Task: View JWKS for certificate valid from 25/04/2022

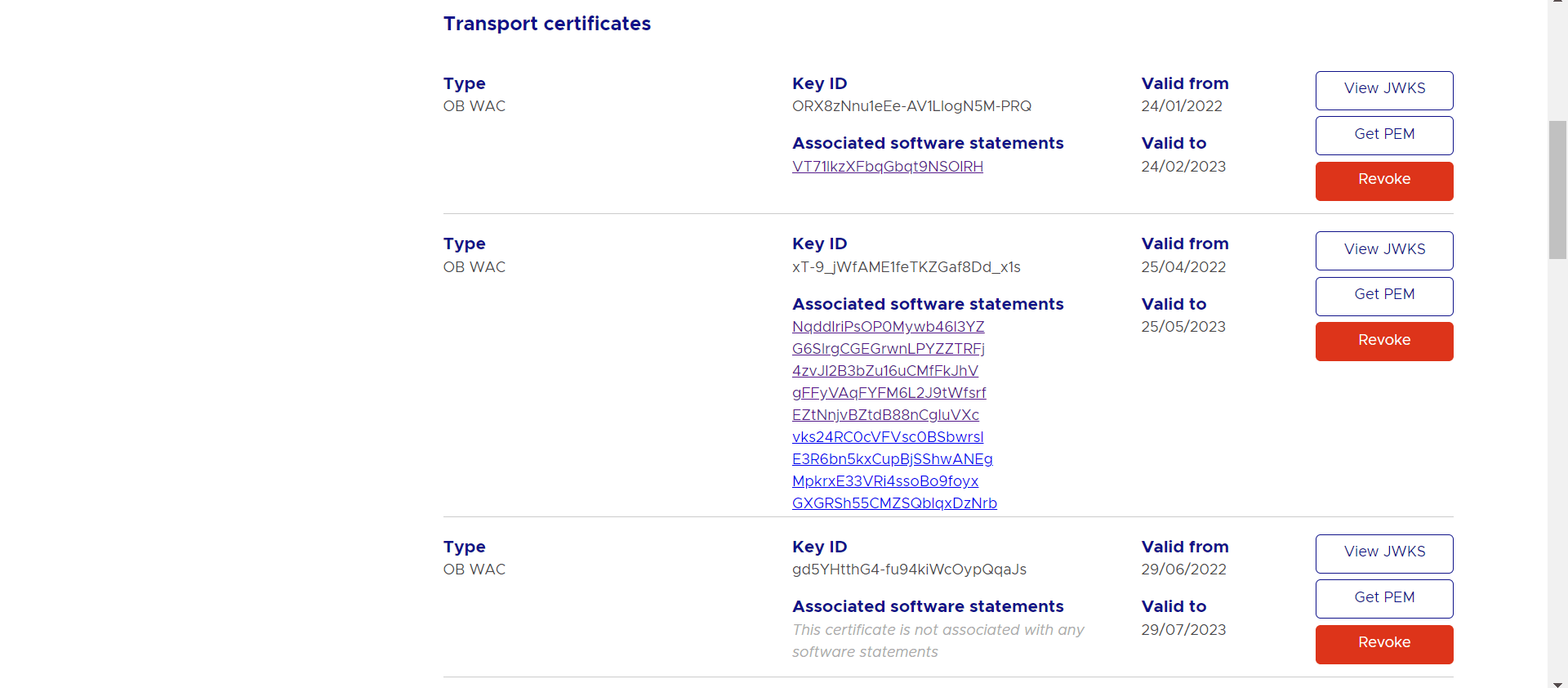Action: click(x=1384, y=250)
